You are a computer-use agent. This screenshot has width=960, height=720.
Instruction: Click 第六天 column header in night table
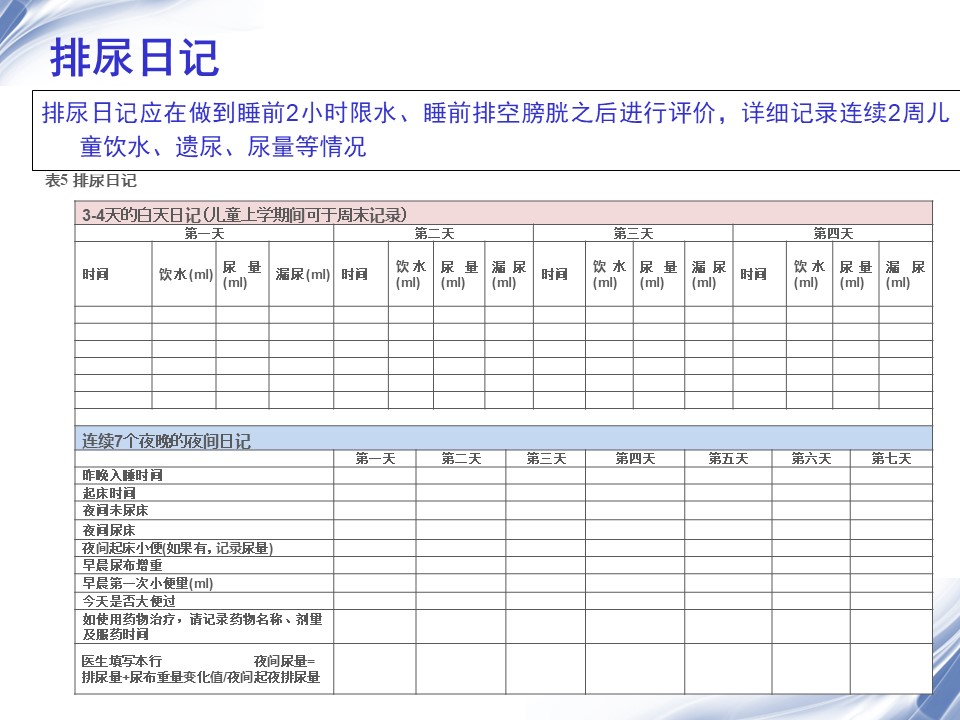[x=810, y=458]
